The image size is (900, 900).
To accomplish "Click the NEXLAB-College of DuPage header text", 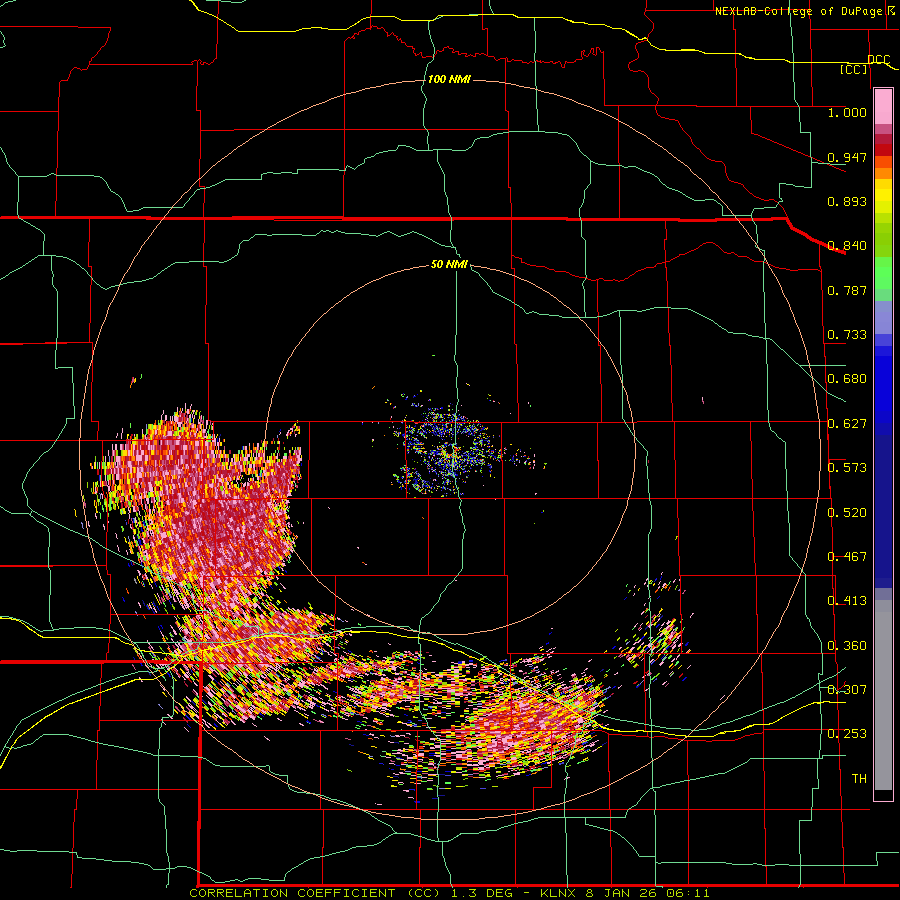I will (x=798, y=11).
